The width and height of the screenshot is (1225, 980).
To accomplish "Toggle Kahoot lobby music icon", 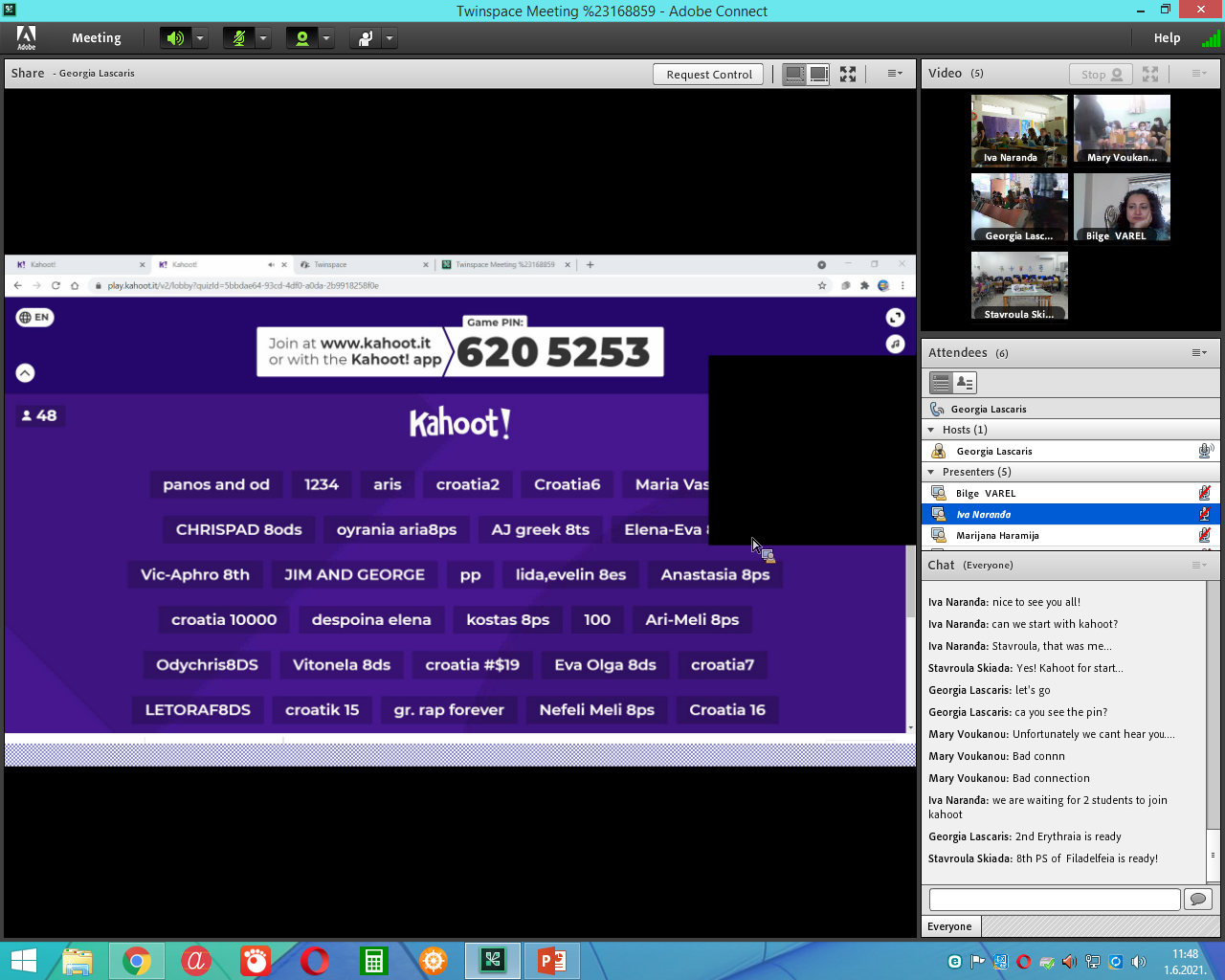I will (x=895, y=344).
